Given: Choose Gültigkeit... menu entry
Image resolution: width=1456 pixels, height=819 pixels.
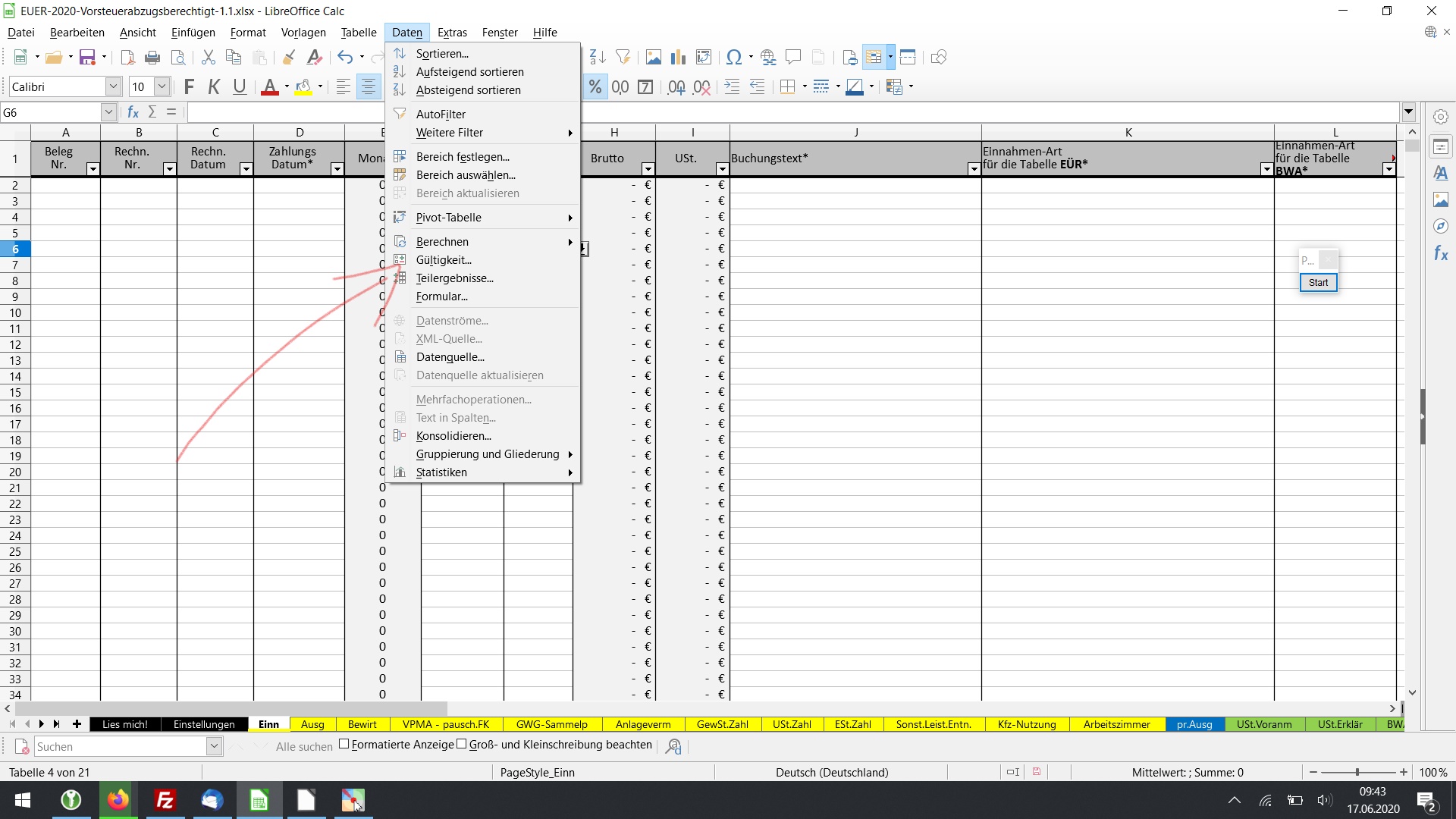Looking at the screenshot, I should coord(484,260).
